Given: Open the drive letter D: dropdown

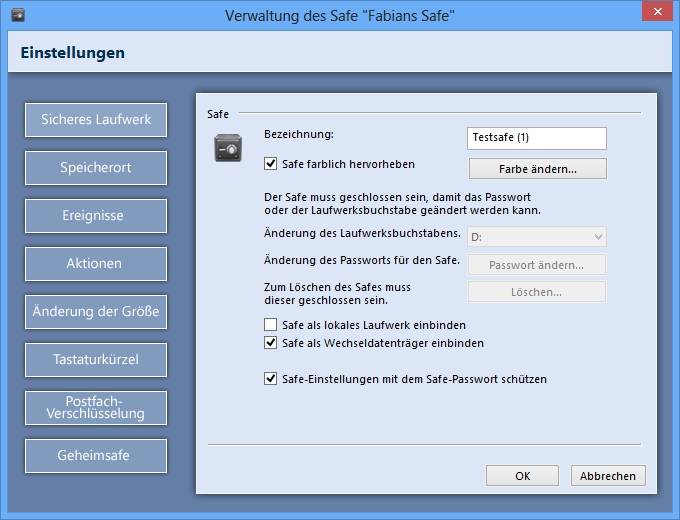Looking at the screenshot, I should pyautogui.click(x=537, y=237).
